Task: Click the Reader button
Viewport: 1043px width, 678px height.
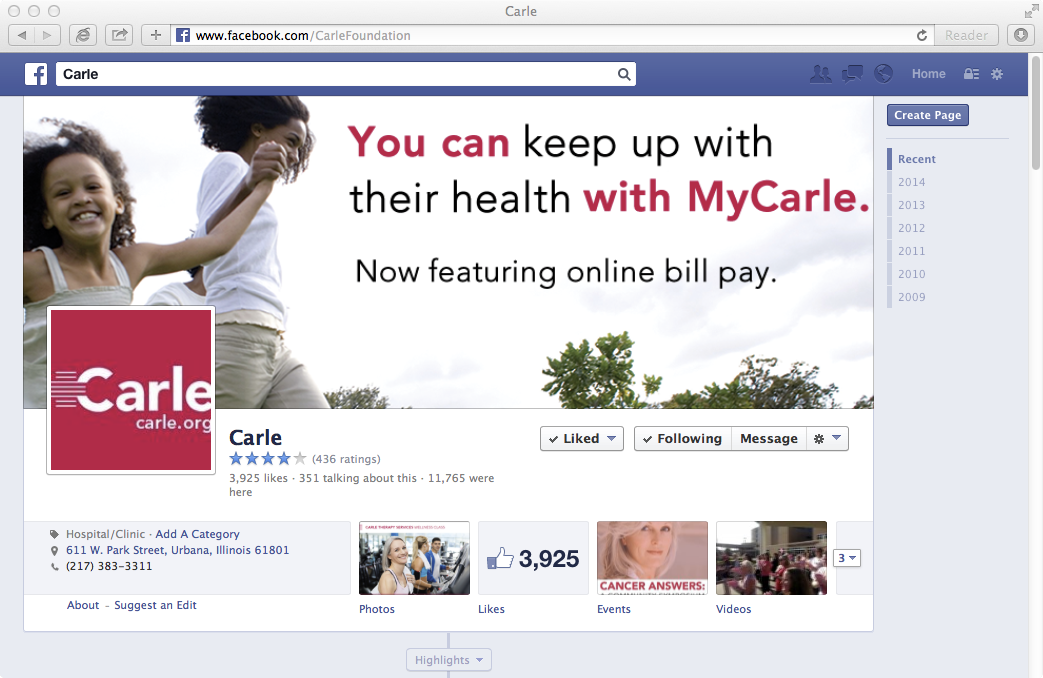Action: point(967,35)
